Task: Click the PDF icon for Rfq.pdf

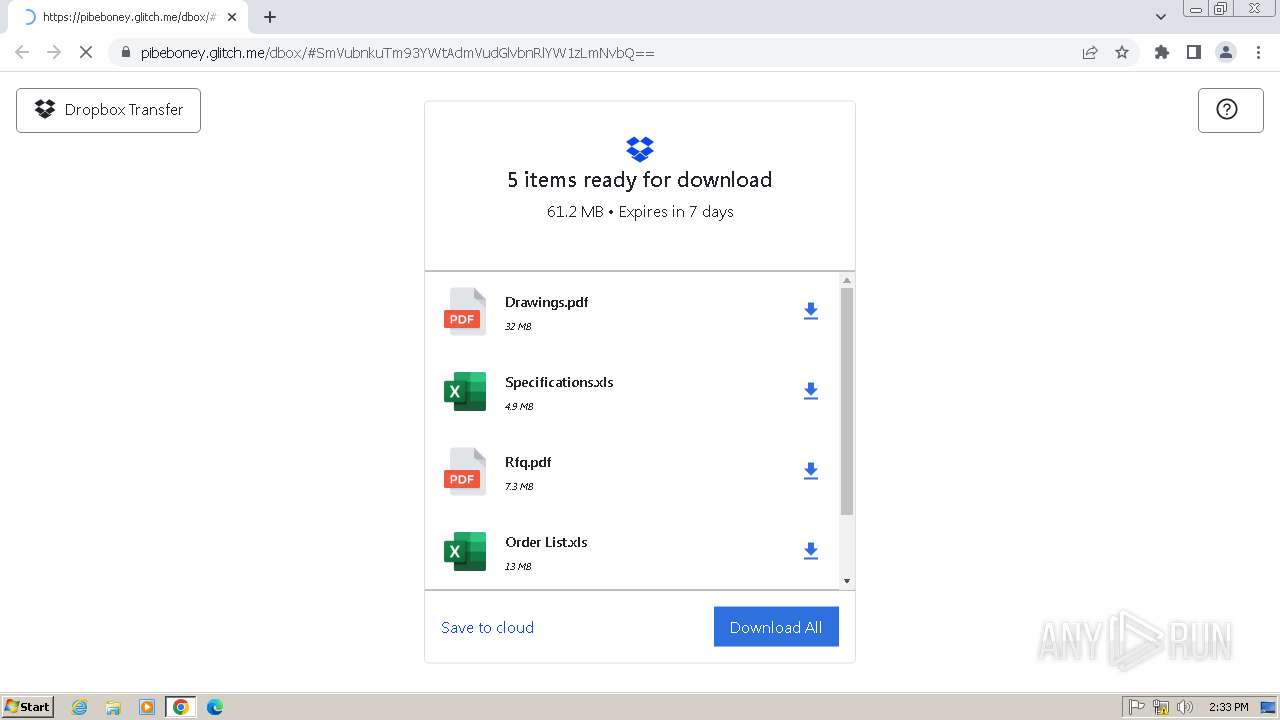Action: point(465,471)
